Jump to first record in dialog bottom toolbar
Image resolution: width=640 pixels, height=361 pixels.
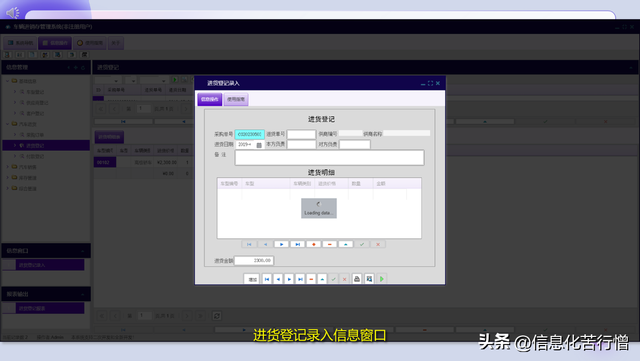(x=267, y=279)
